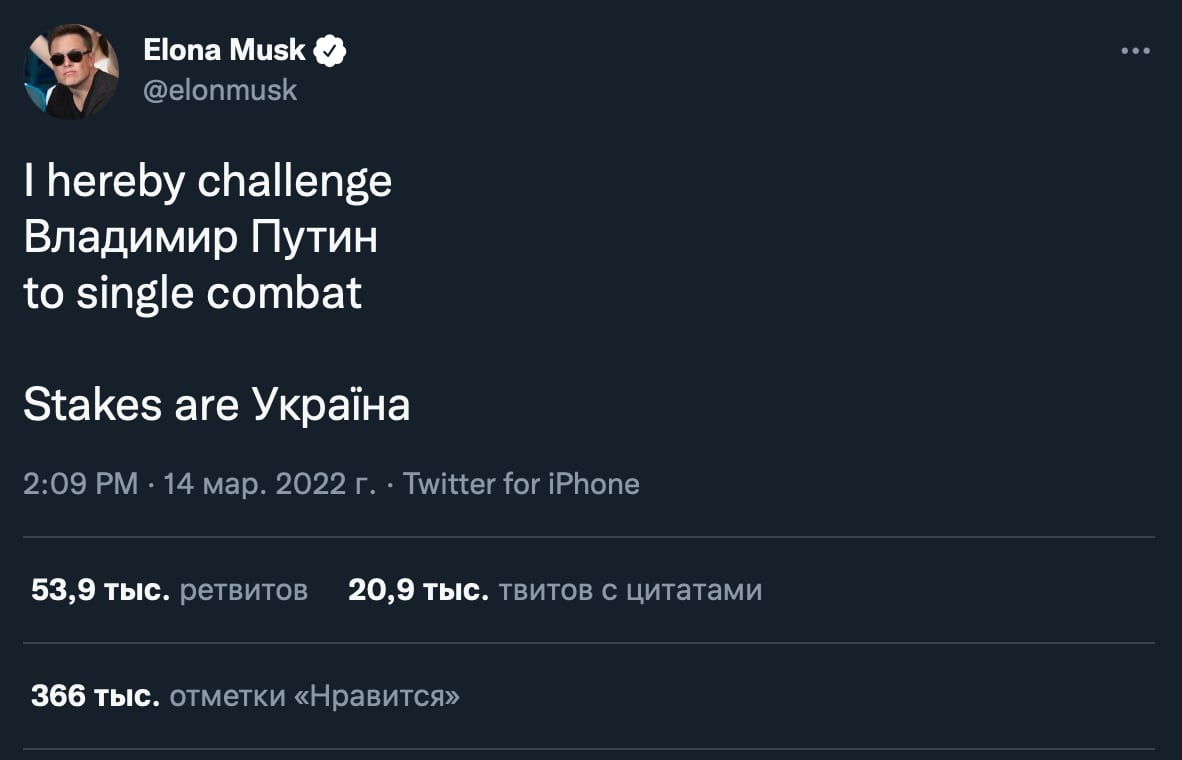Open the profile avatar photo
The image size is (1182, 760).
pos(70,72)
